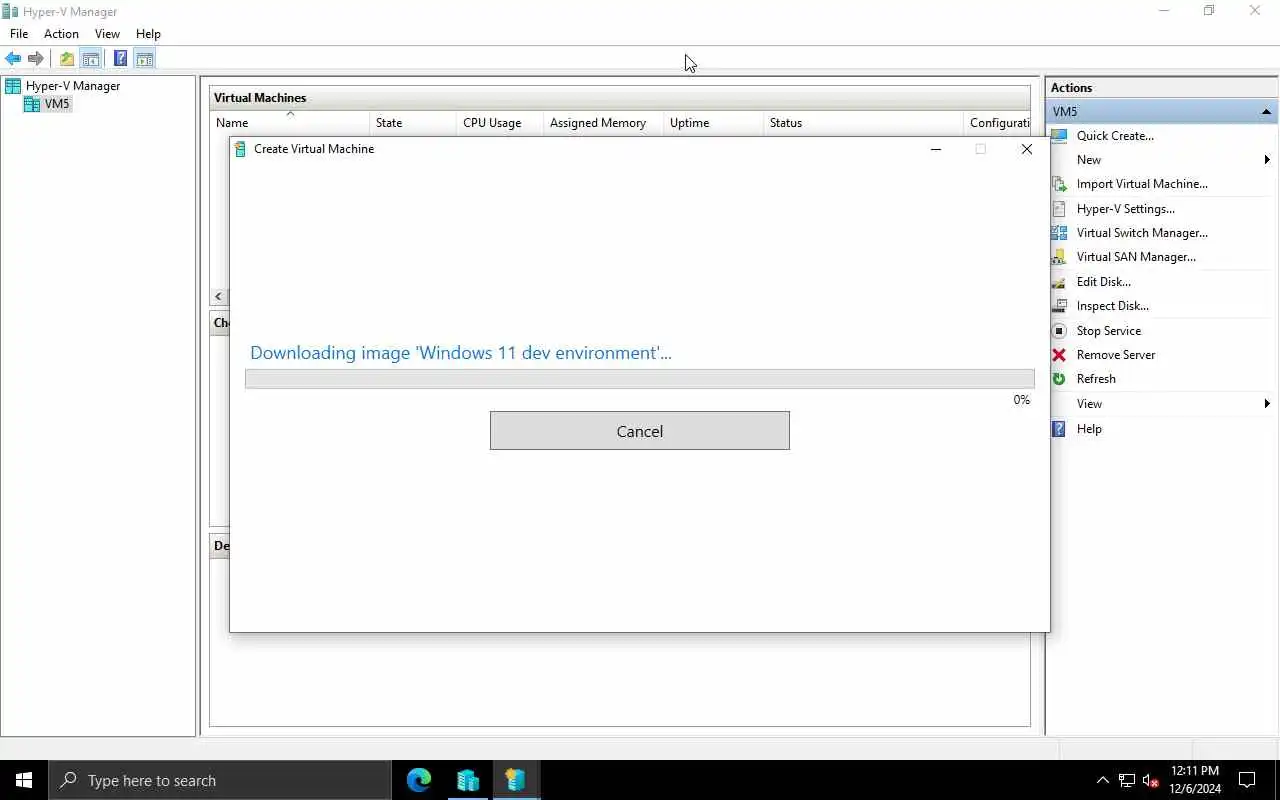This screenshot has height=800, width=1280.
Task: Click the Stop Service icon
Action: click(x=1059, y=331)
